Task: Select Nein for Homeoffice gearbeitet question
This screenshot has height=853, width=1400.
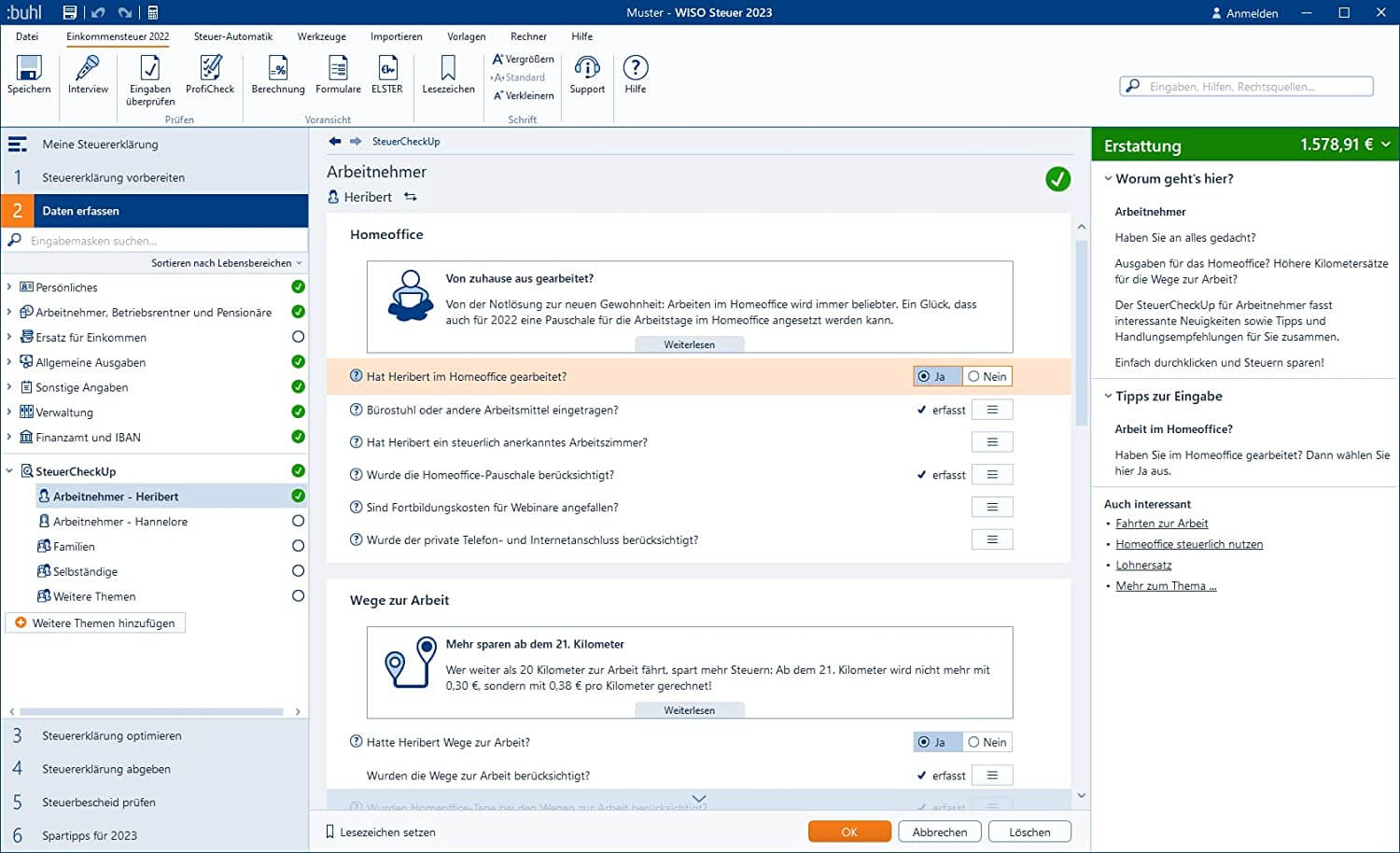Action: pyautogui.click(x=987, y=377)
